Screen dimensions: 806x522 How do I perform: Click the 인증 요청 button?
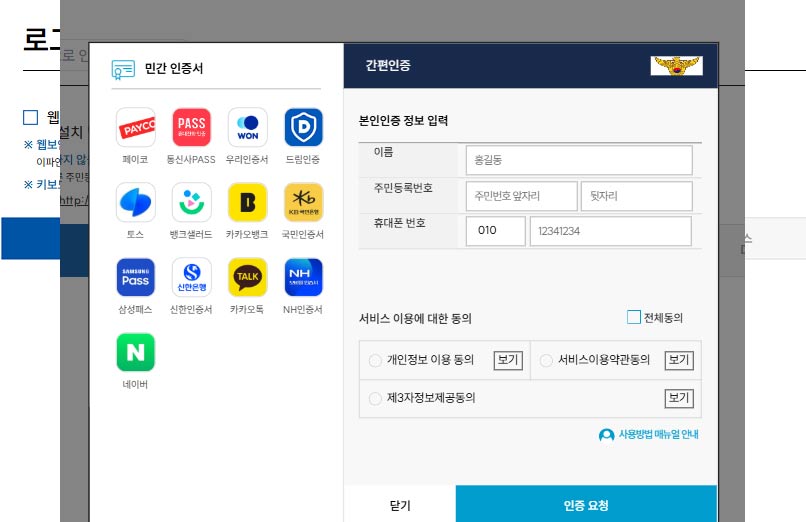(586, 505)
